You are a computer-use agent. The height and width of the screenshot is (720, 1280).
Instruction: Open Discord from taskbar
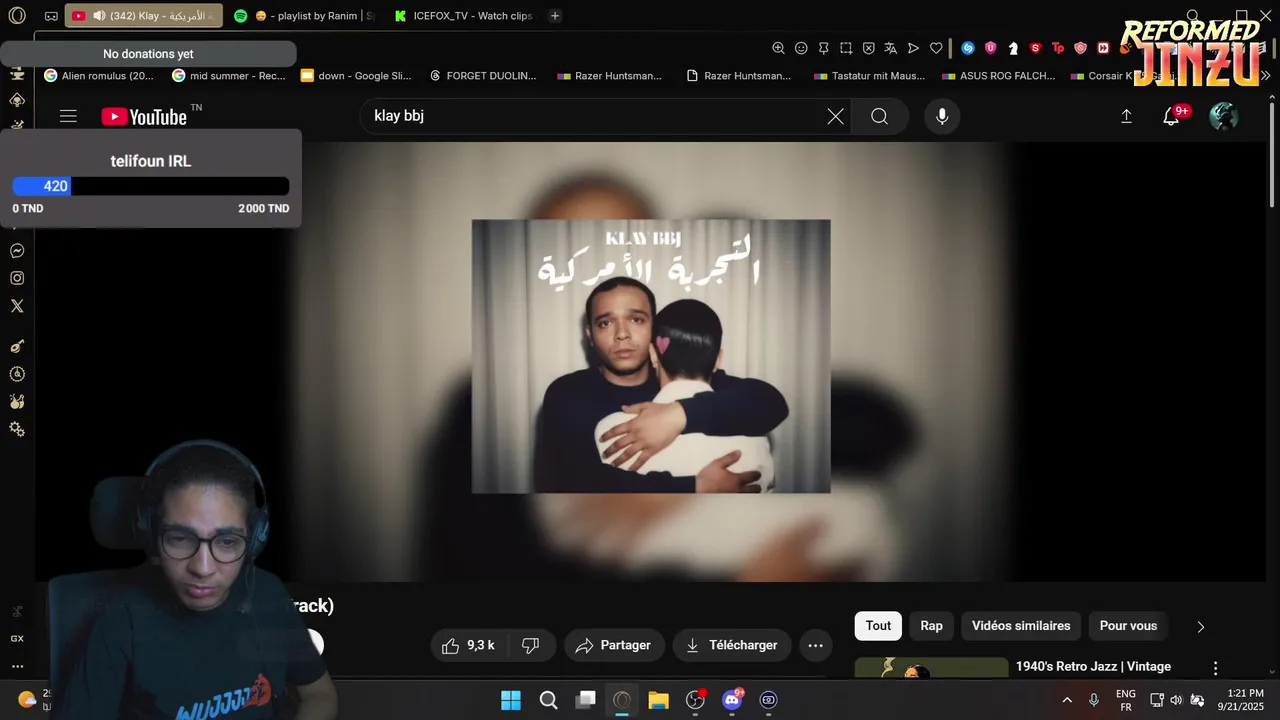click(732, 700)
